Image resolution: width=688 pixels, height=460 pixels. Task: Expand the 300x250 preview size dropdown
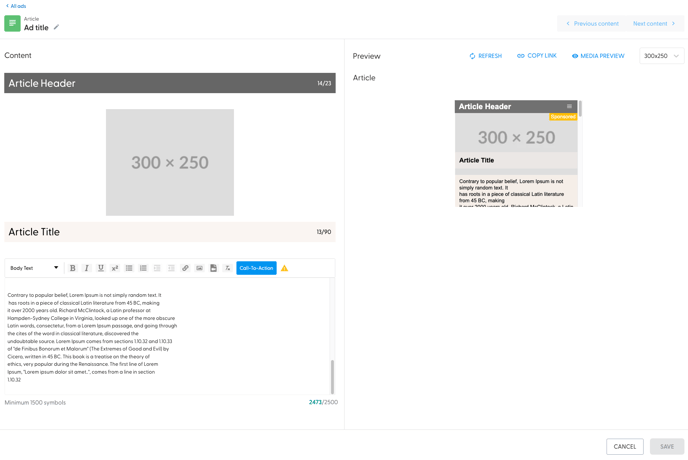tap(661, 56)
